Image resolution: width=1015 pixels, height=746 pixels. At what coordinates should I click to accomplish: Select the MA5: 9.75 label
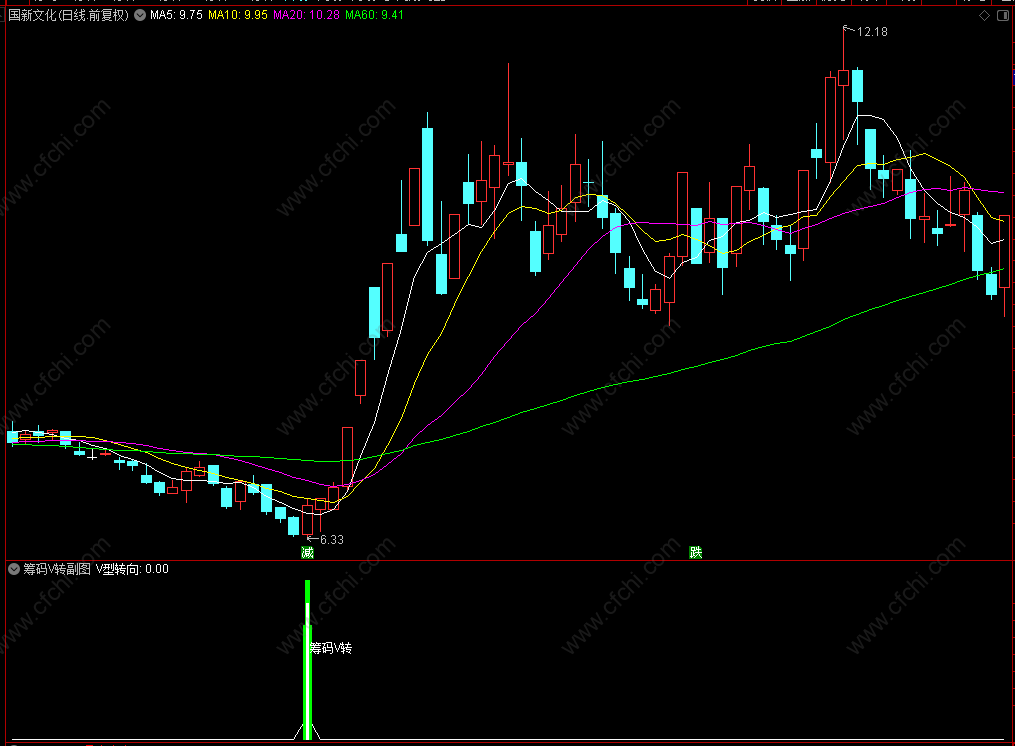(176, 15)
